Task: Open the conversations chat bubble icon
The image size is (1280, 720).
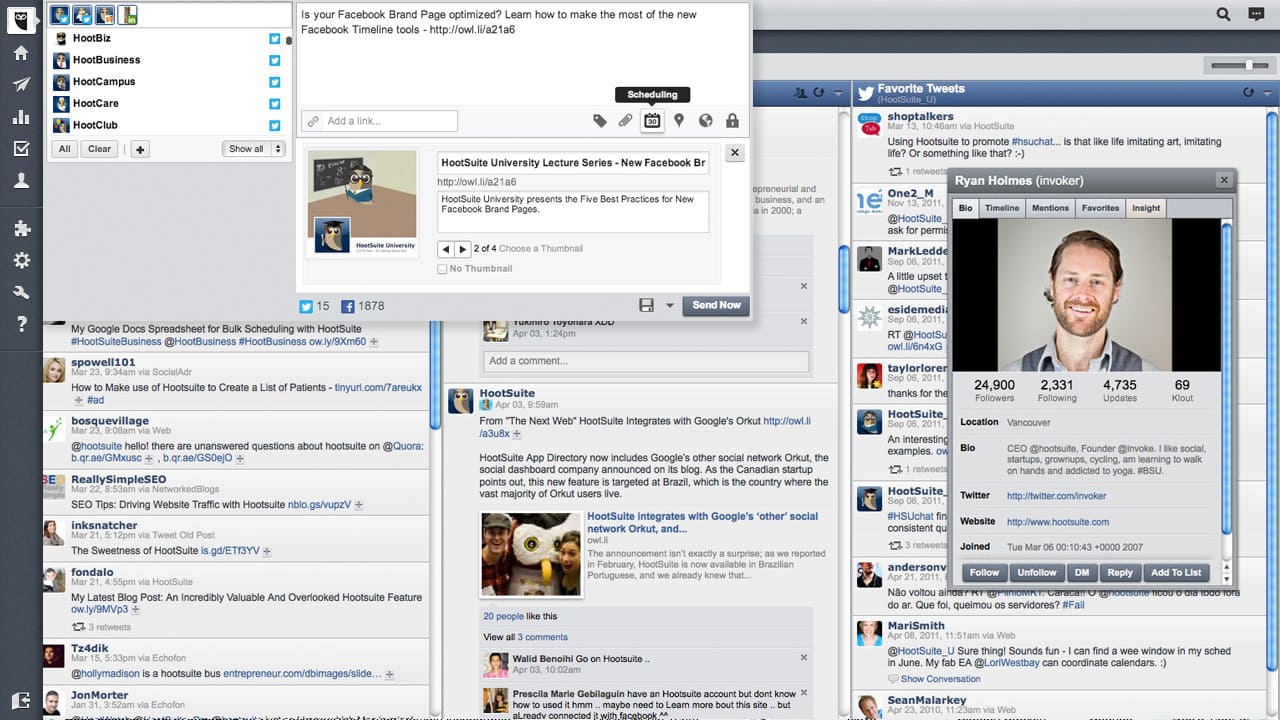Action: coord(1257,14)
